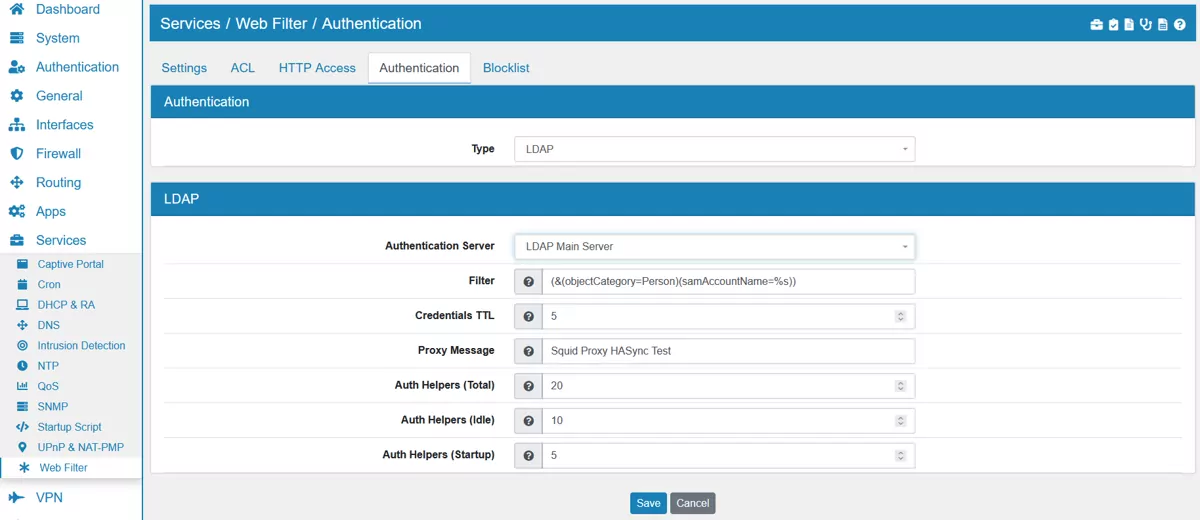Click the Interfaces network icon in sidebar
Screen dimensions: 1200x520
pos(16,125)
